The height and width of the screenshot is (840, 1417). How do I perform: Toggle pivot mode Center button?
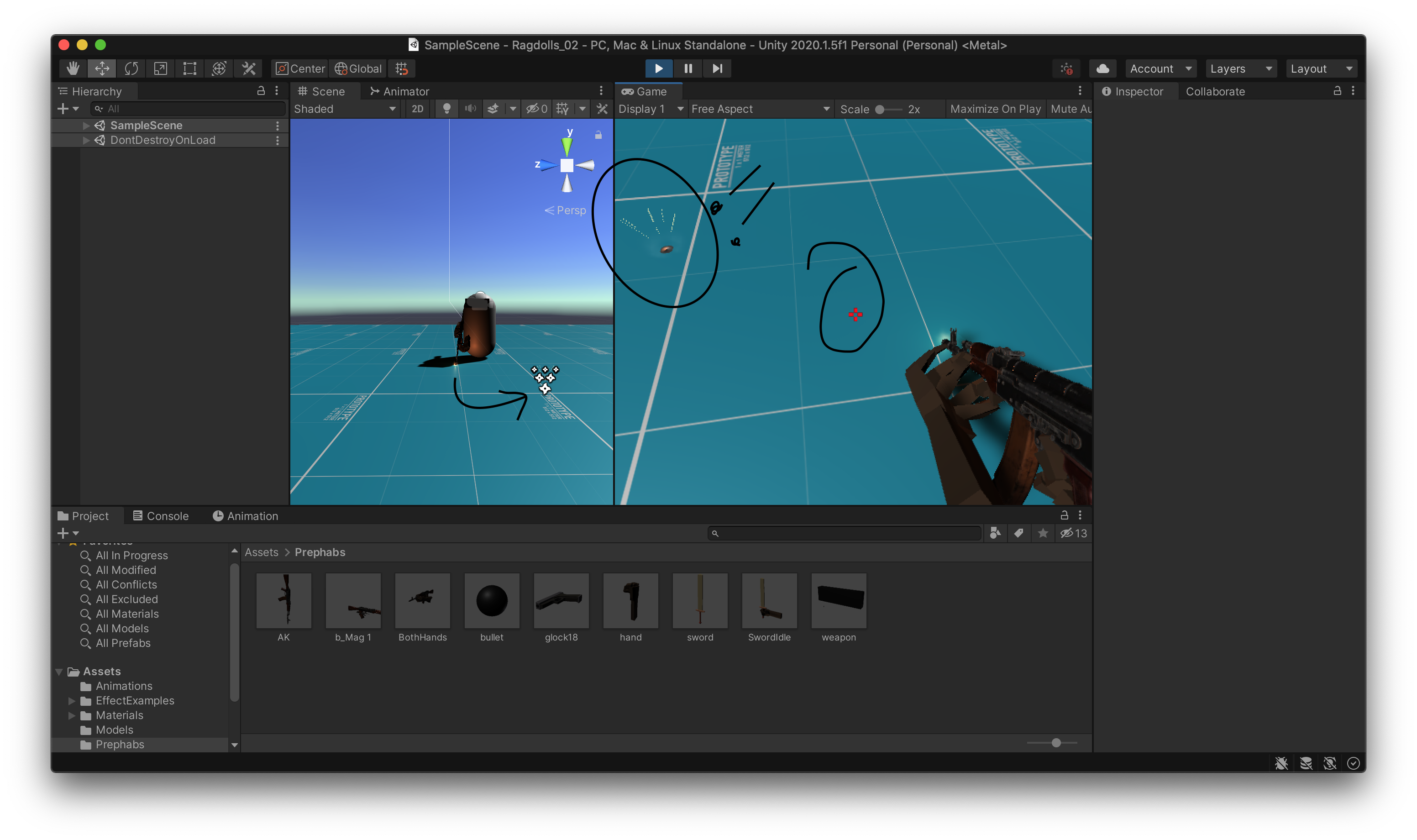coord(300,68)
